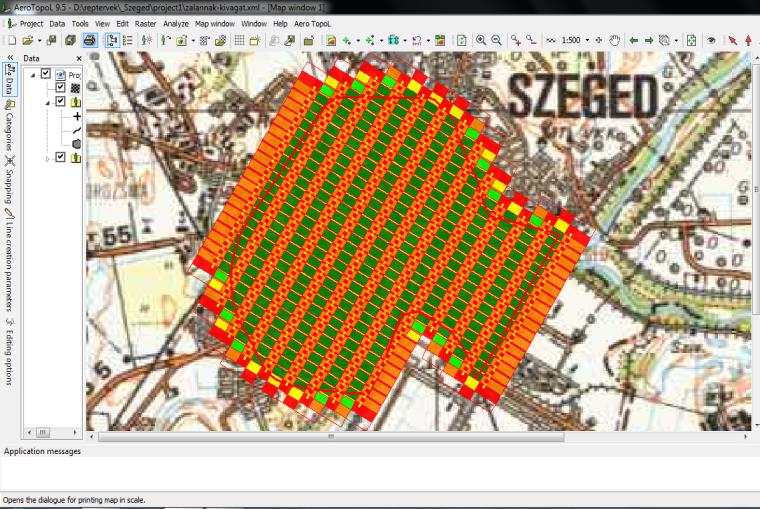Click the magnifier with red minus icon
760x509 pixels.
coord(531,41)
